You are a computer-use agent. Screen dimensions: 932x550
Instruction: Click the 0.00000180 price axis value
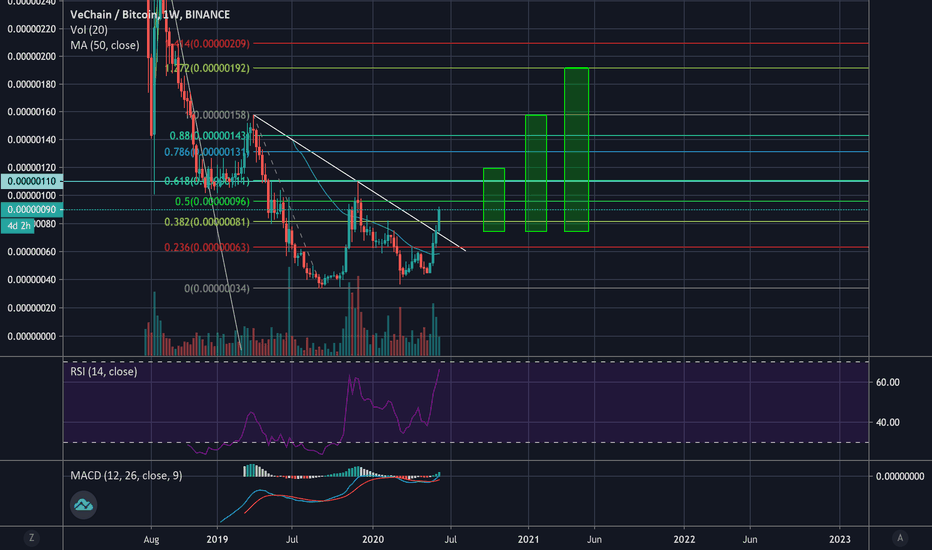pyautogui.click(x=32, y=84)
